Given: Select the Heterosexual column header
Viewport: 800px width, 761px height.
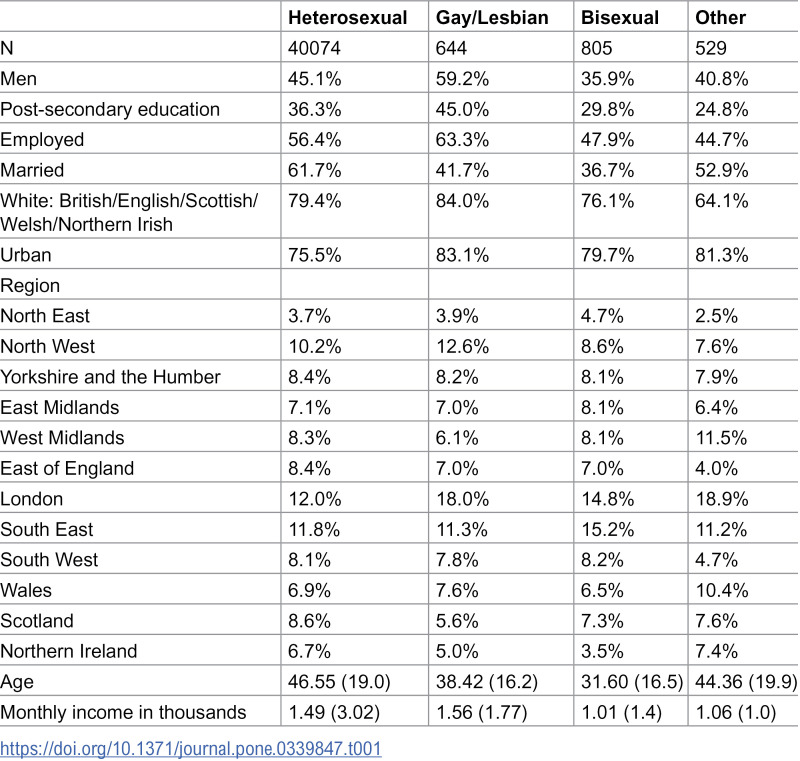Looking at the screenshot, I should coord(347,18).
